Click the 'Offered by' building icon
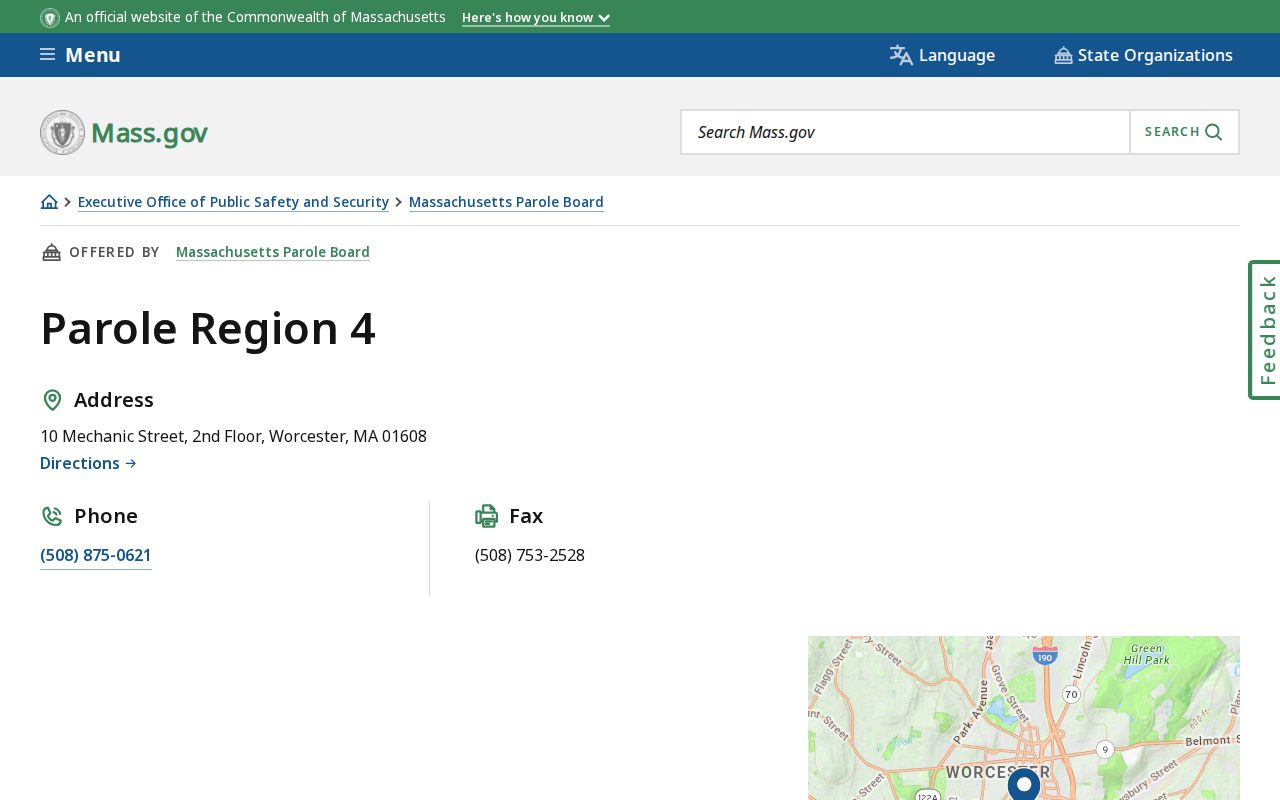 coord(51,252)
